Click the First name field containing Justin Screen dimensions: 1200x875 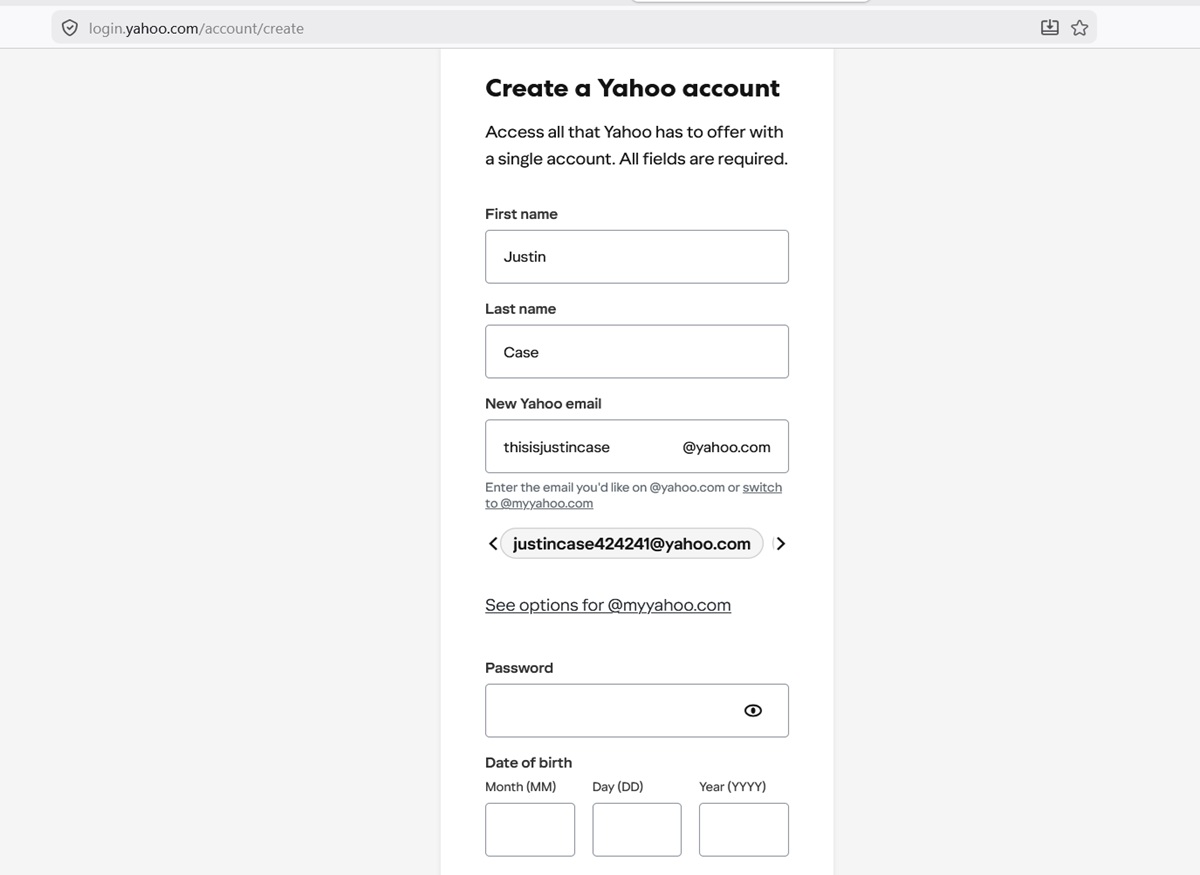(636, 256)
